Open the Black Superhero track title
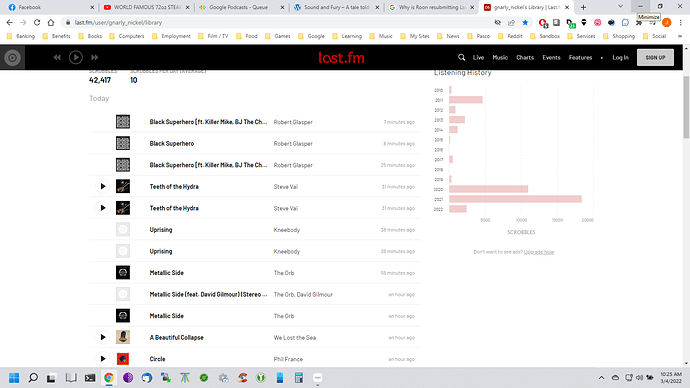The height and width of the screenshot is (388, 690). [x=172, y=143]
